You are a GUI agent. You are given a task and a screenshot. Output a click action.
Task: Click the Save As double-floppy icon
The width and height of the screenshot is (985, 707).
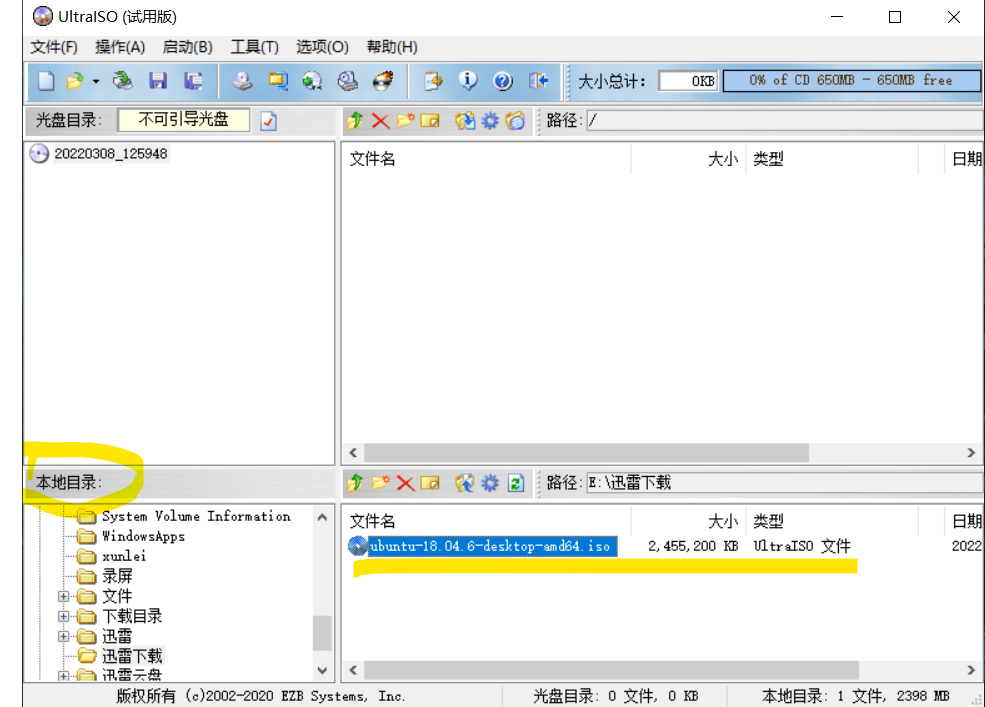(x=193, y=81)
